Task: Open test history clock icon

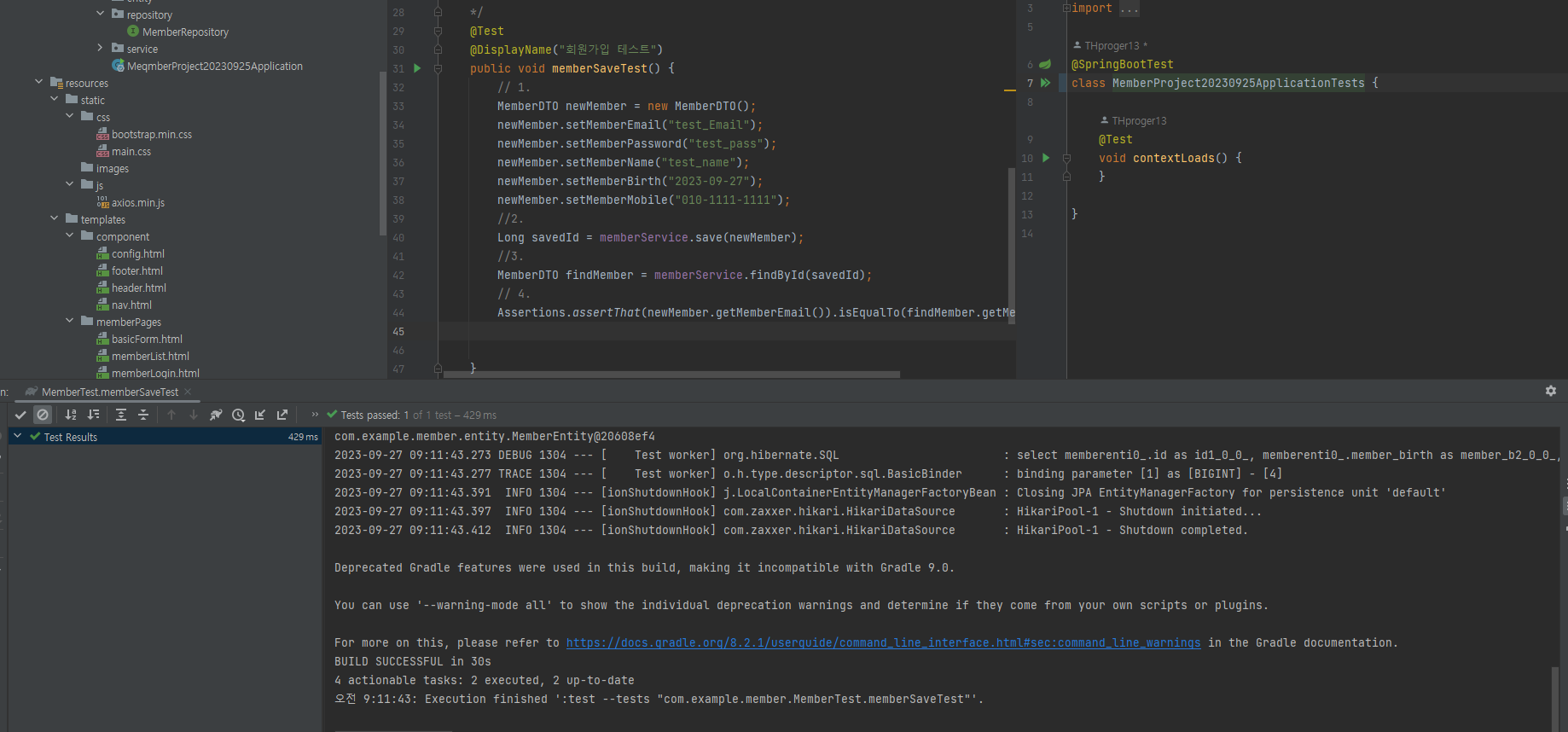Action: 238,415
